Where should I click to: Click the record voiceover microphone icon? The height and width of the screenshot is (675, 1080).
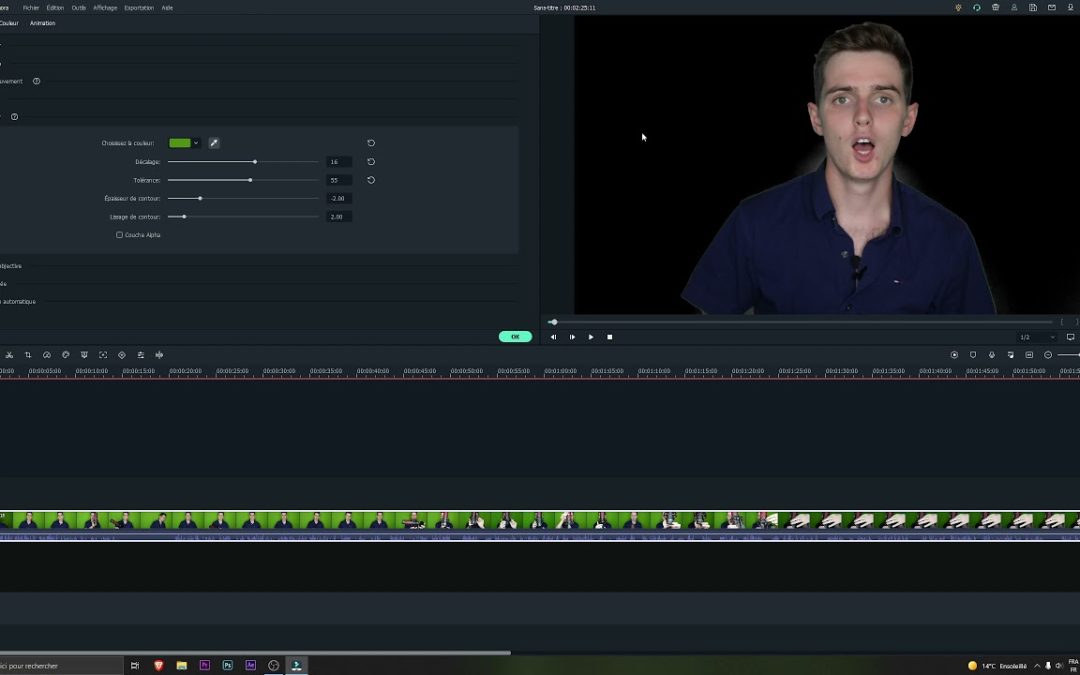point(992,354)
